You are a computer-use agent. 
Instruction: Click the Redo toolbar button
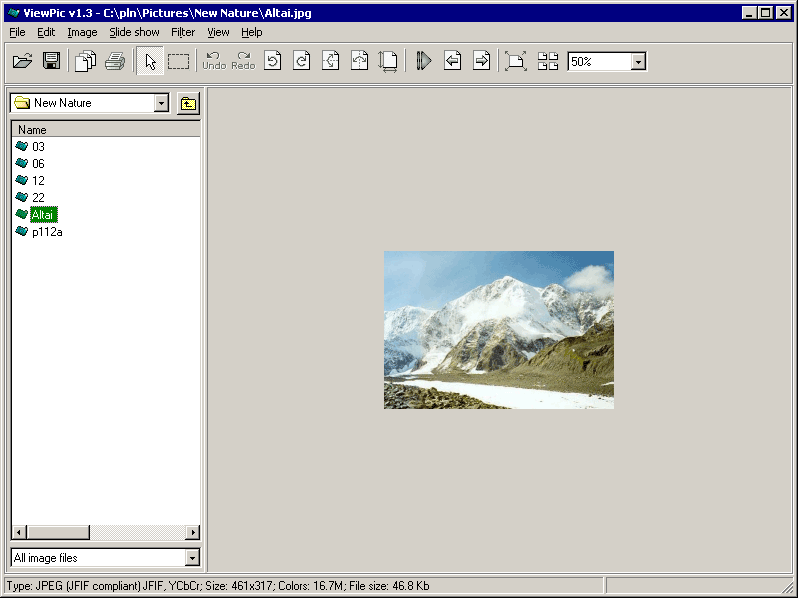[x=243, y=61]
